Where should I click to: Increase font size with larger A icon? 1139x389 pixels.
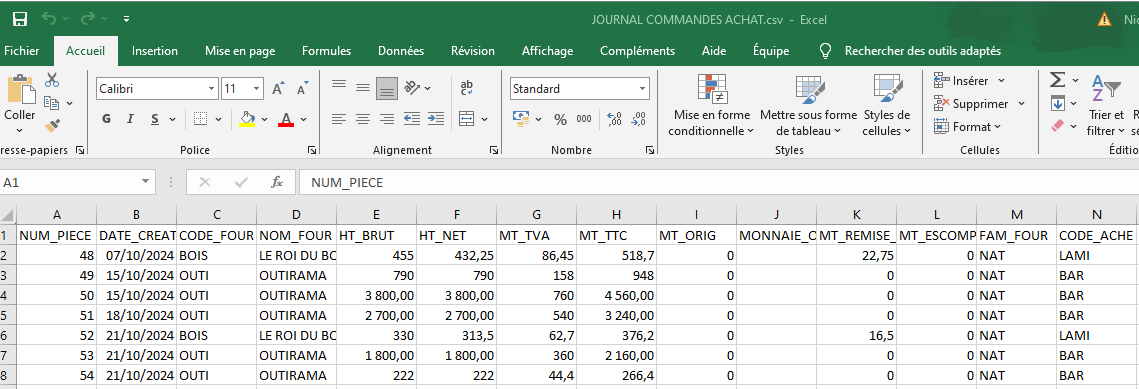pyautogui.click(x=277, y=89)
